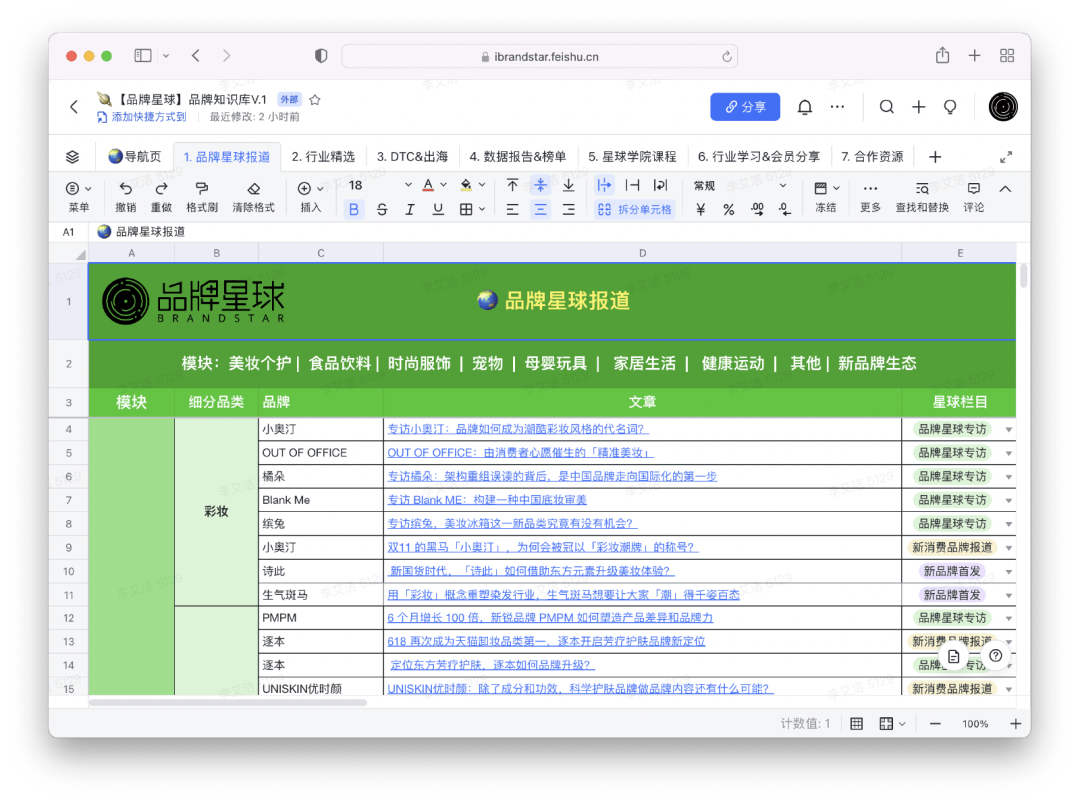Switch to tab 2 industry picks
1080x803 pixels.
pos(323,156)
